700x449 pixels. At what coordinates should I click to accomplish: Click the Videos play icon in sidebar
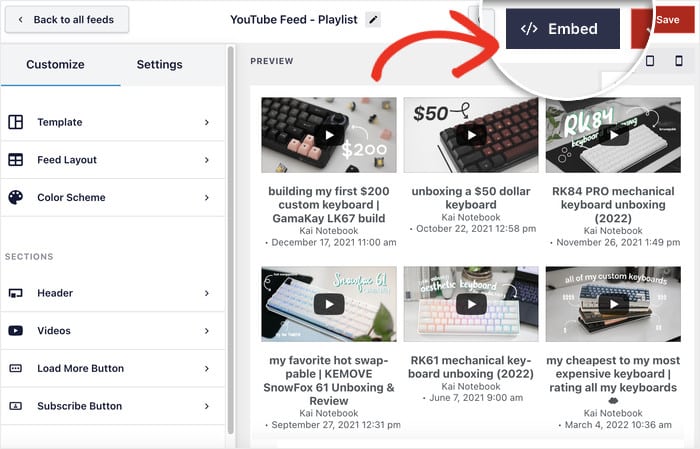pos(16,331)
